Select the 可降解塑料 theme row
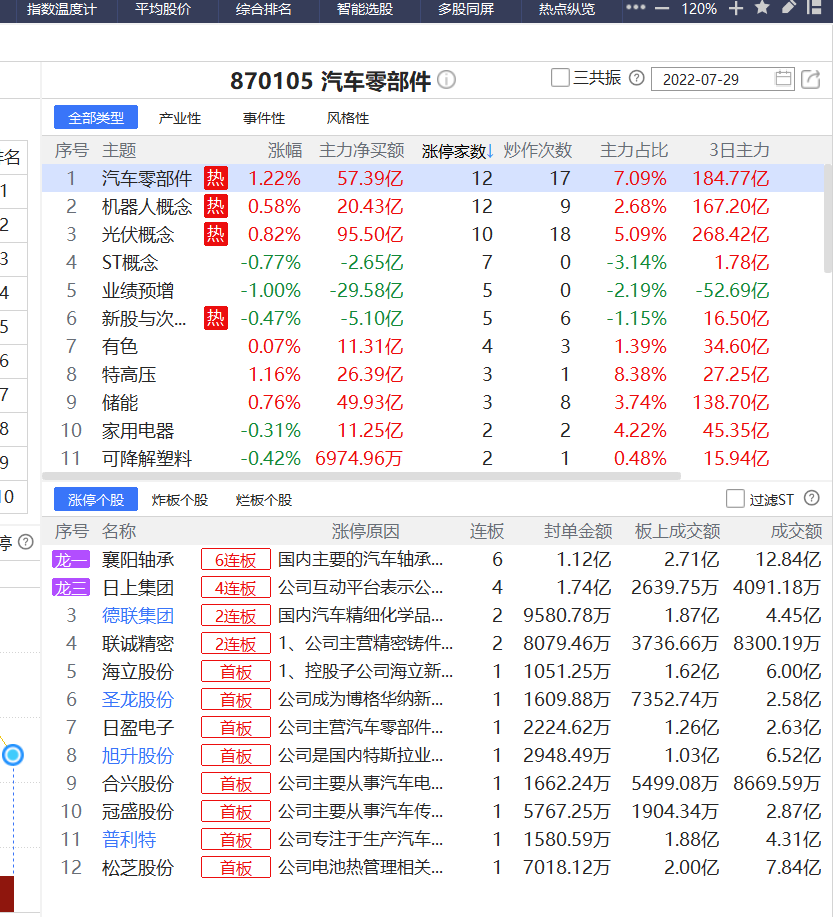833x917 pixels. [433, 458]
